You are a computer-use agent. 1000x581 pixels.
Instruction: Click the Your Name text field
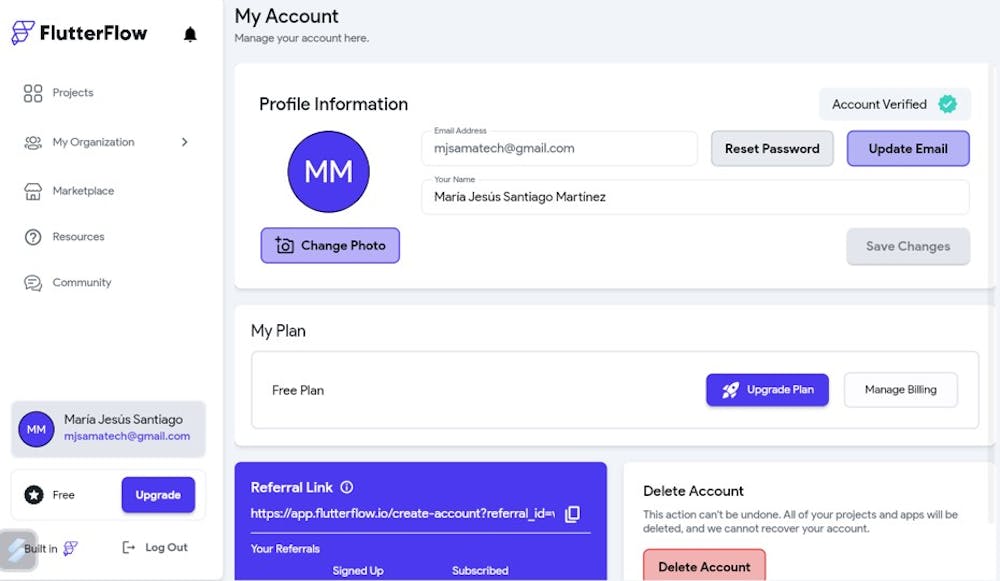[x=695, y=198]
